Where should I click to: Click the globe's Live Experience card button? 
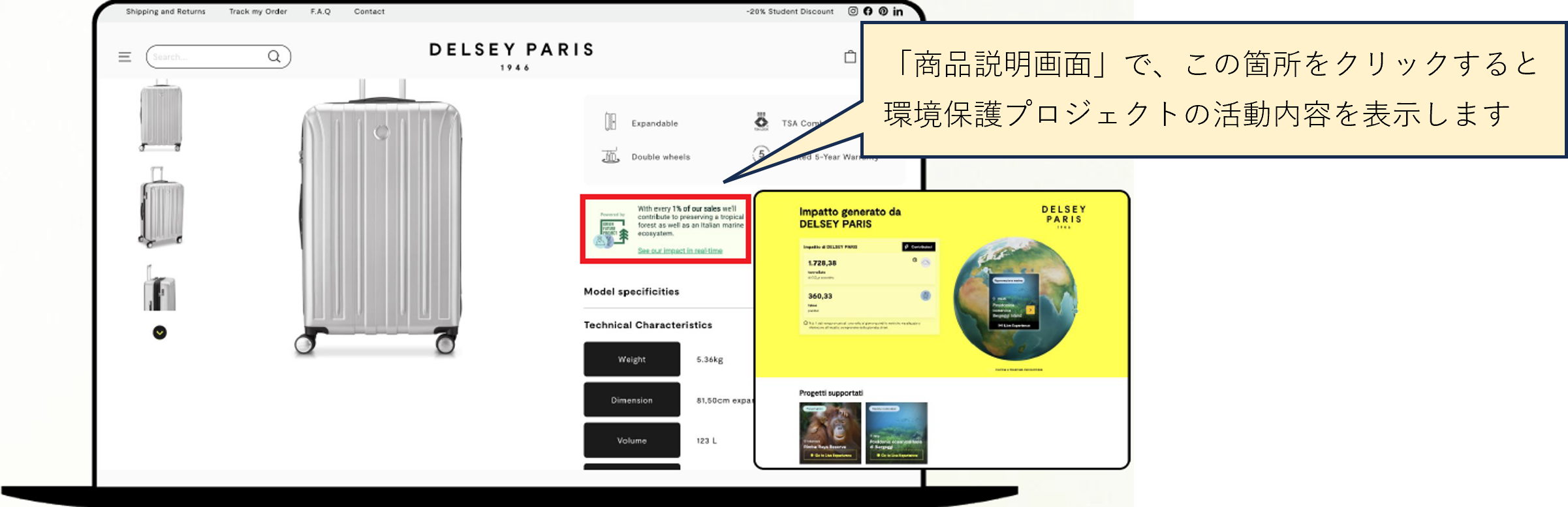coord(1014,325)
